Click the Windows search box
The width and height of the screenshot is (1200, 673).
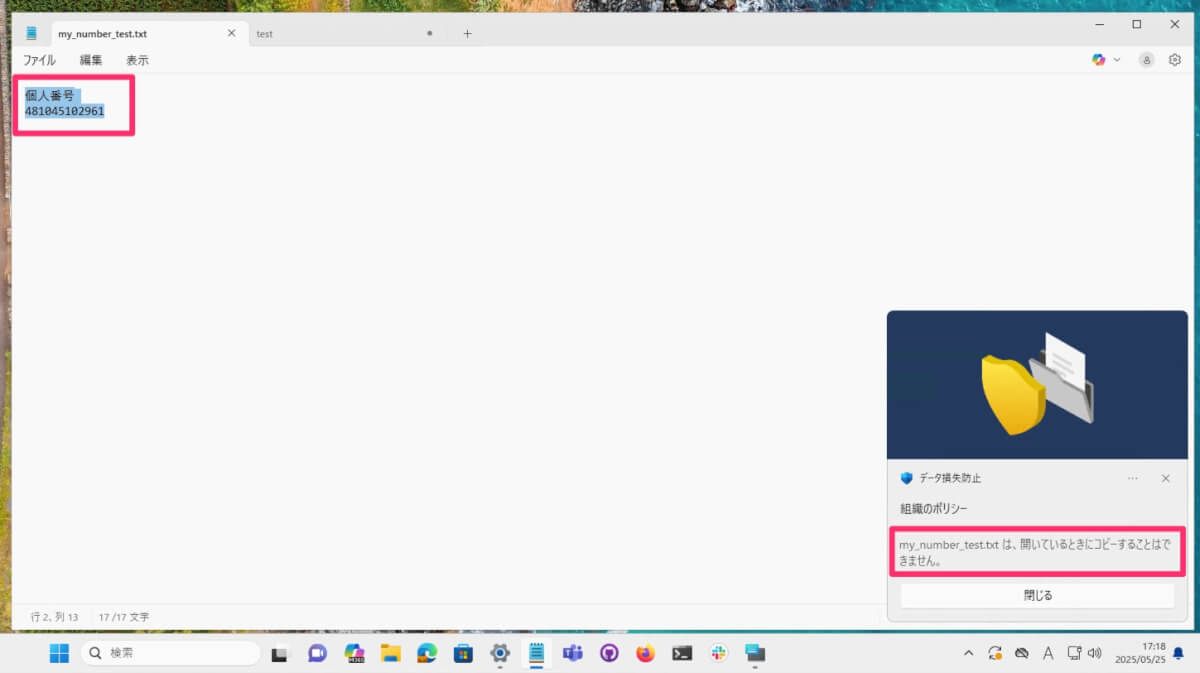[170, 652]
